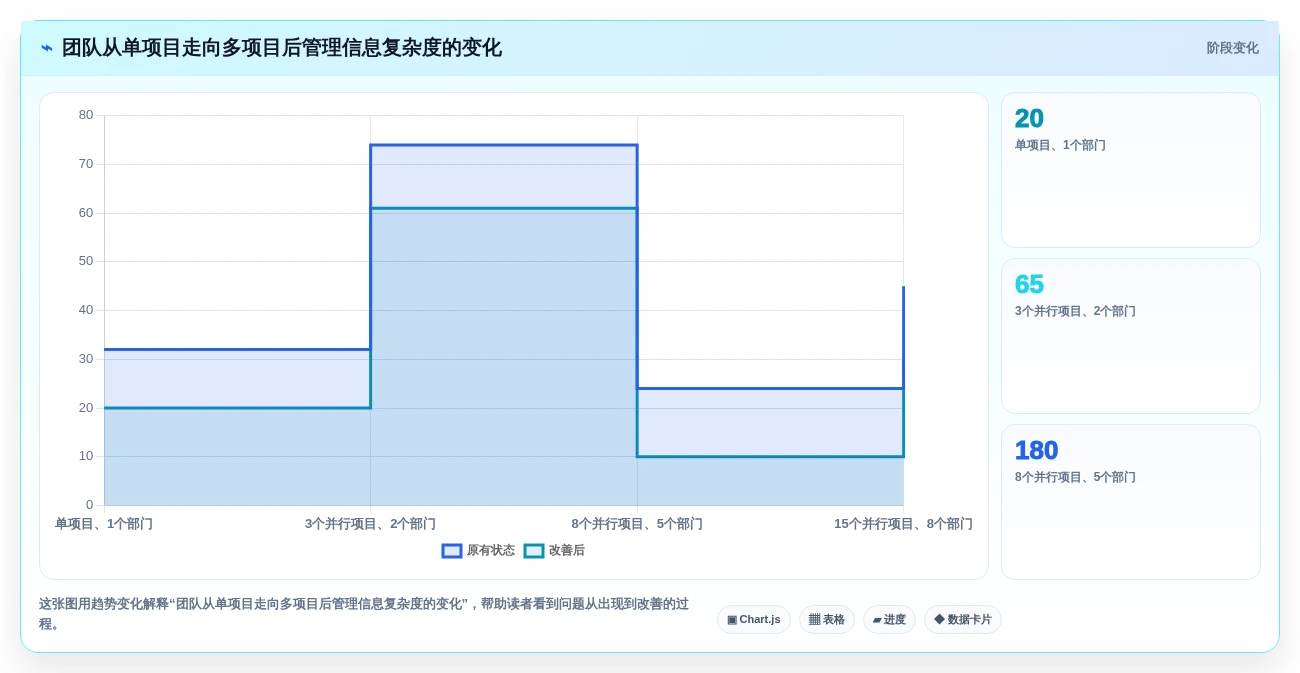Click the y-axis tick label 60
Screen dimensions: 1300x673
click(86, 213)
